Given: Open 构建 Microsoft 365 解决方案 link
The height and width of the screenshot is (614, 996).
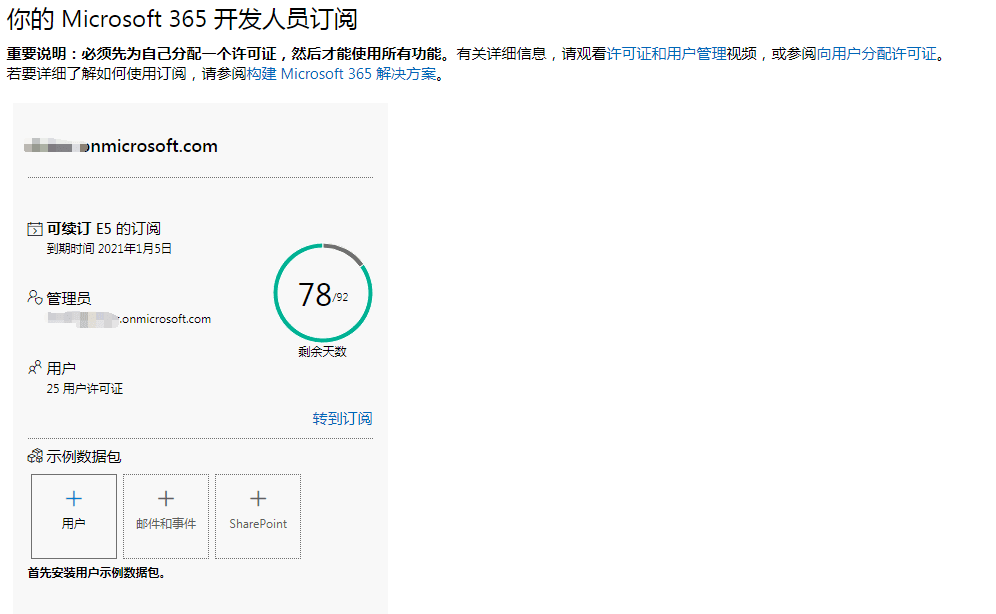Looking at the screenshot, I should click(x=341, y=74).
